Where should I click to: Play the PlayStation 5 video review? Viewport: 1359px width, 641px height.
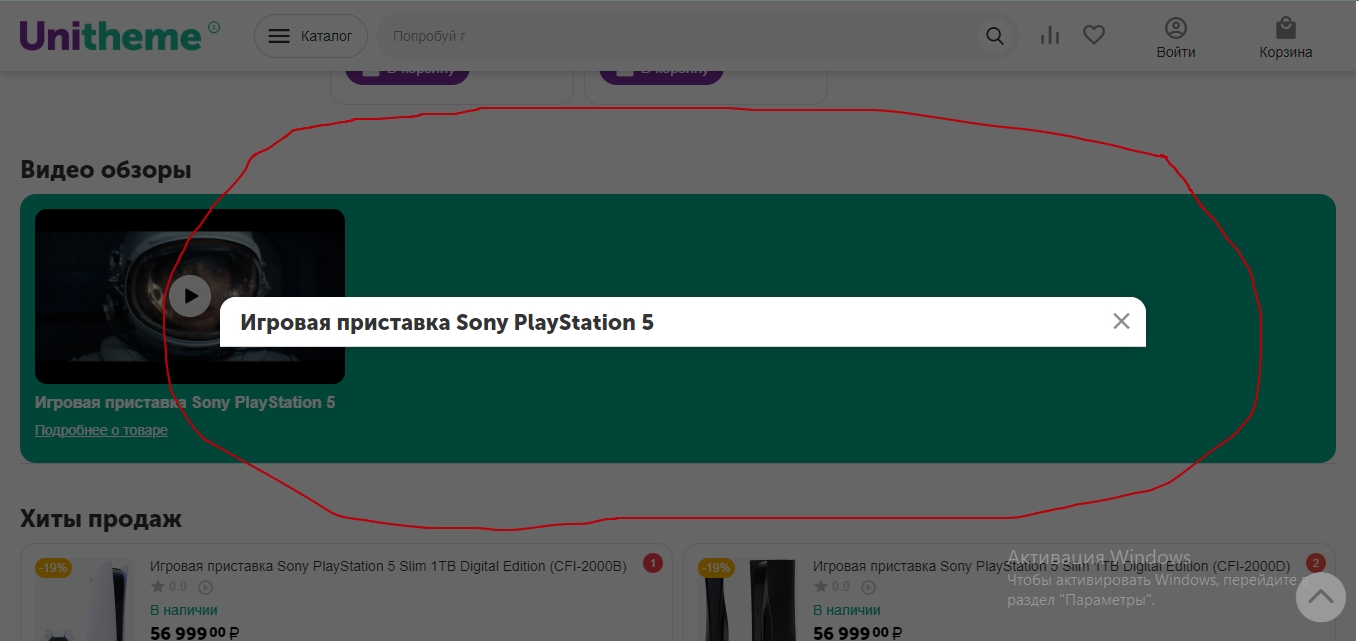[189, 296]
